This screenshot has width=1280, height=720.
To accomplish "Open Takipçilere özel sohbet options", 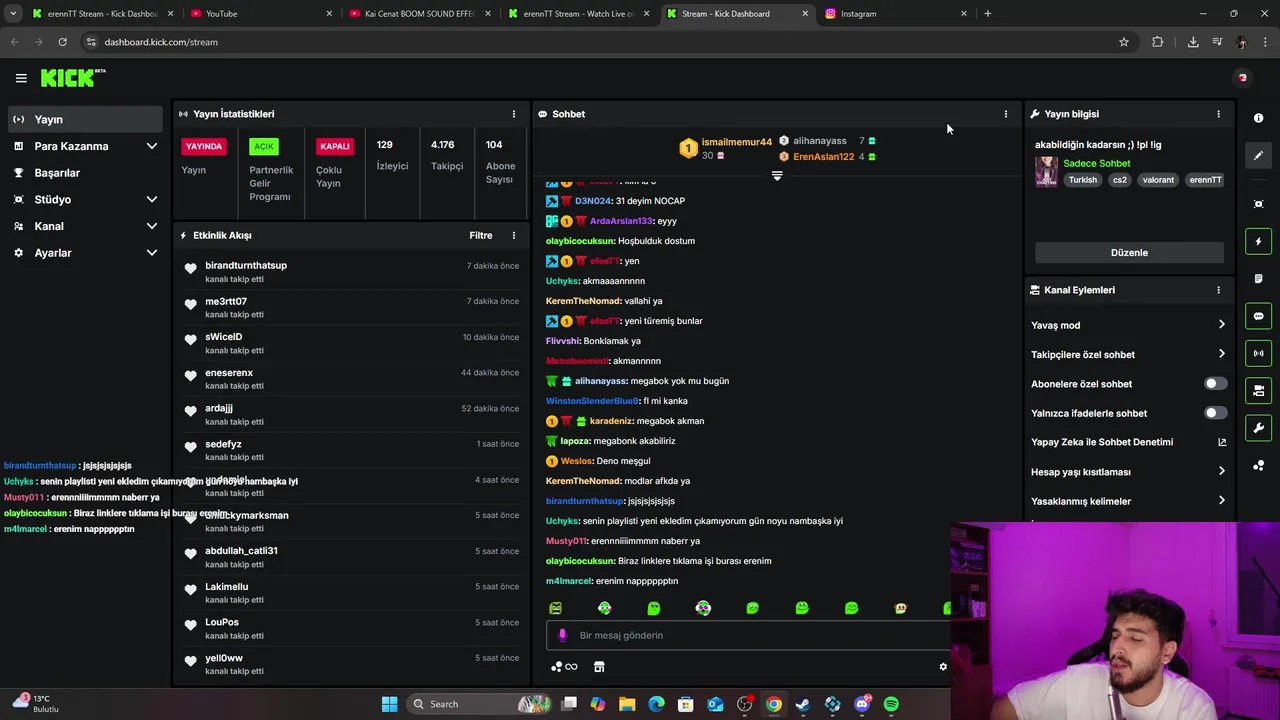I will (x=1129, y=354).
